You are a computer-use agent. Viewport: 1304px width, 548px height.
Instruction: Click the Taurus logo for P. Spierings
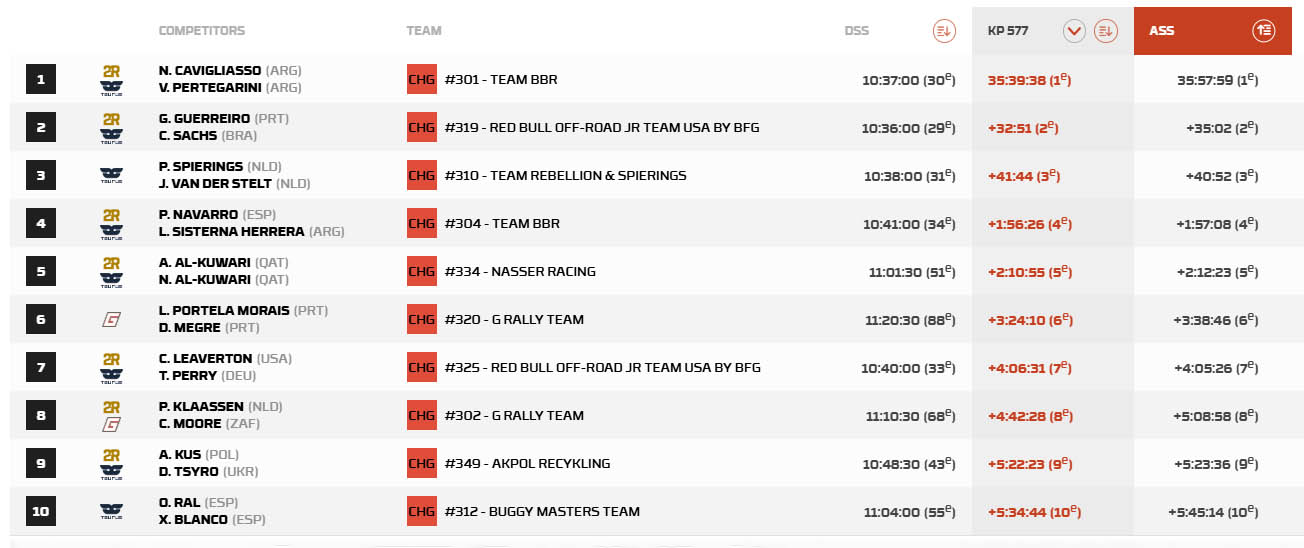point(111,176)
